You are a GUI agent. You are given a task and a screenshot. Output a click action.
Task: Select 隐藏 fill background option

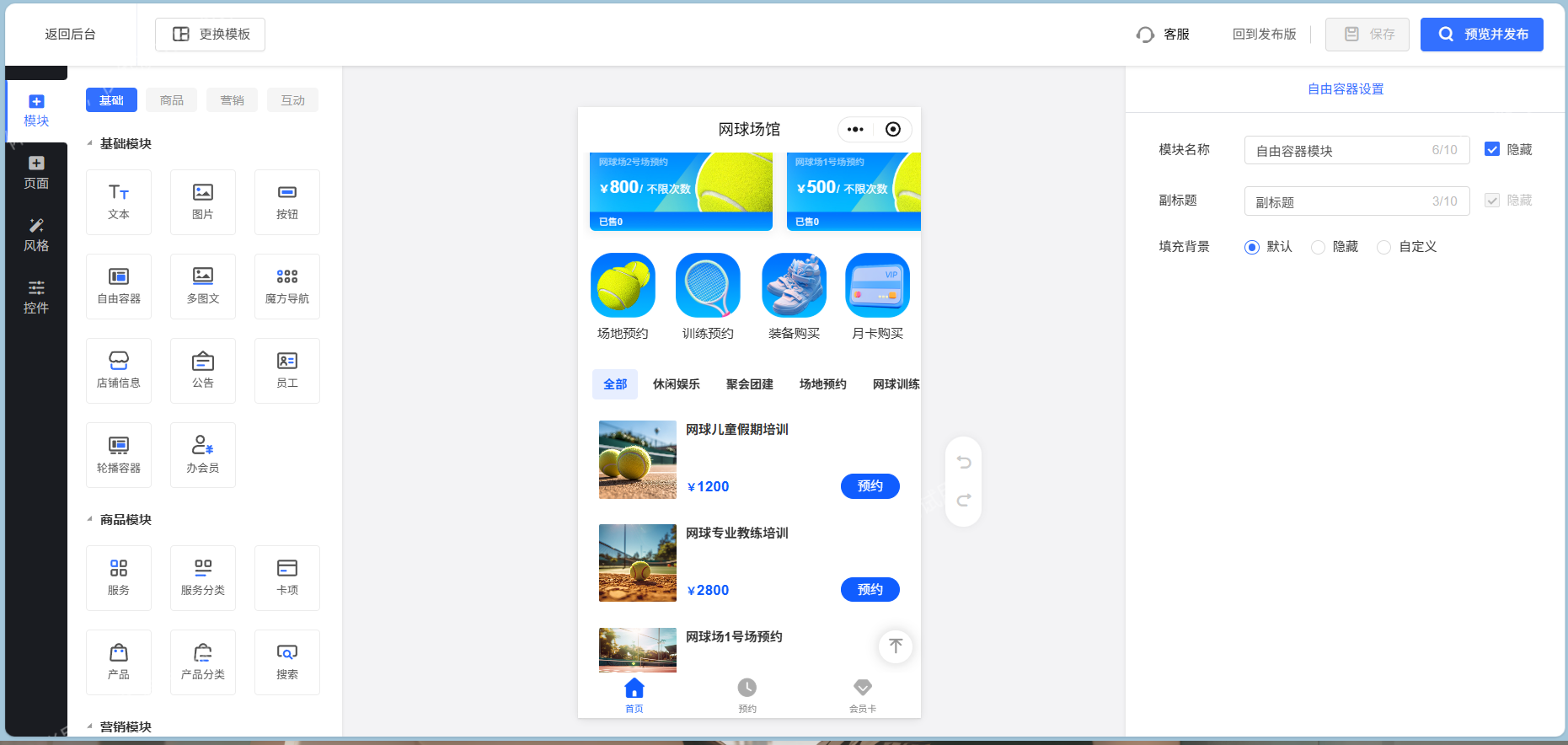click(x=1319, y=247)
